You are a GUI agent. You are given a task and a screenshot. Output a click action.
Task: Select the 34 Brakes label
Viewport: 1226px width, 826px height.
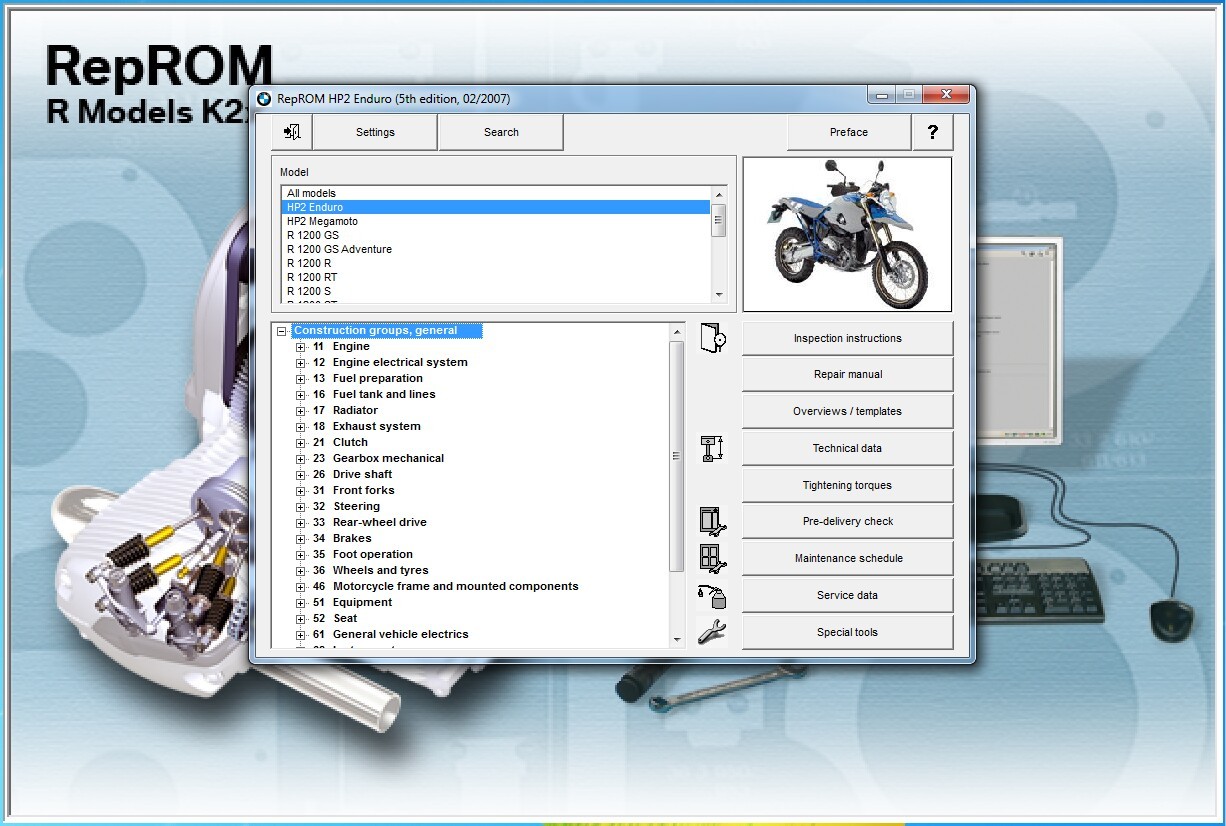(341, 538)
